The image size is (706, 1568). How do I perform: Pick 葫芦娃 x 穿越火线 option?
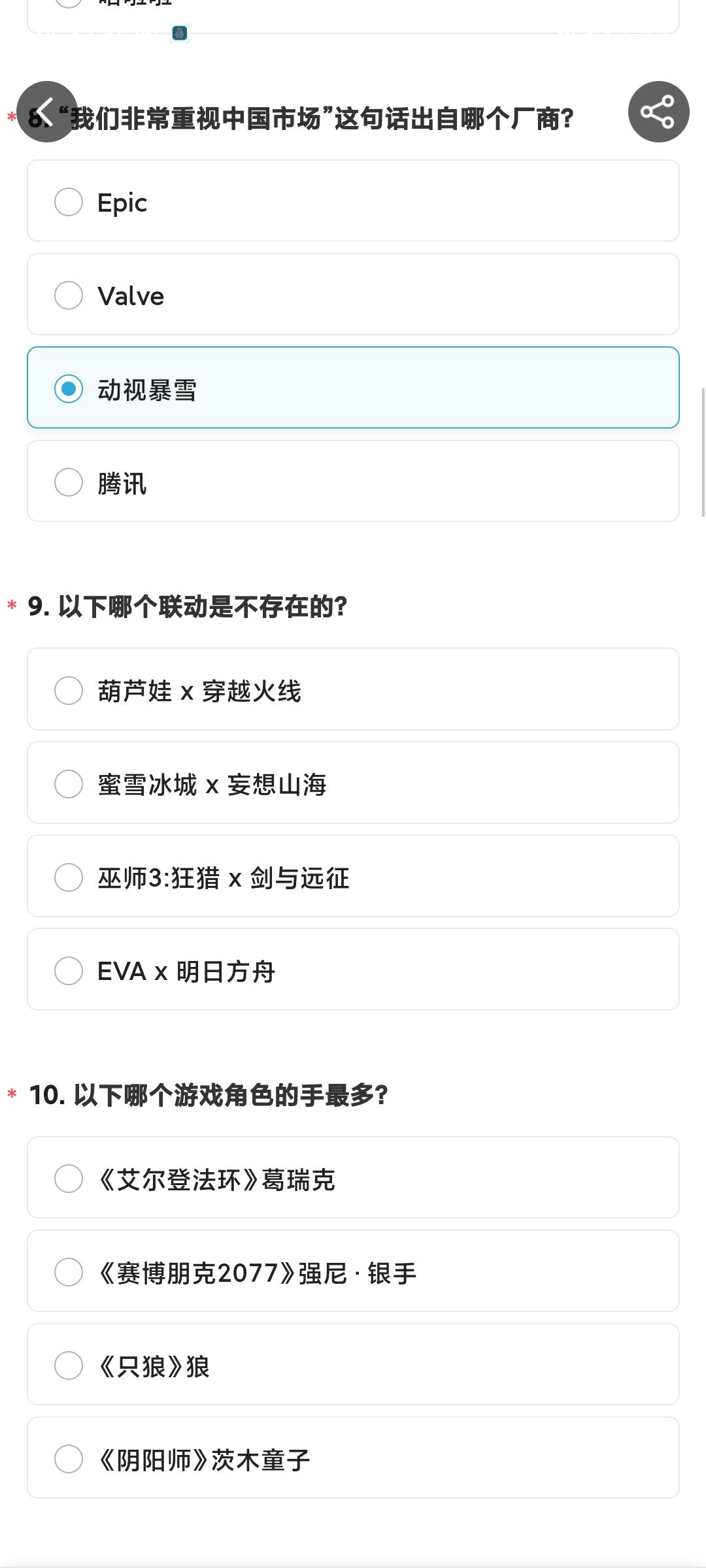[69, 691]
